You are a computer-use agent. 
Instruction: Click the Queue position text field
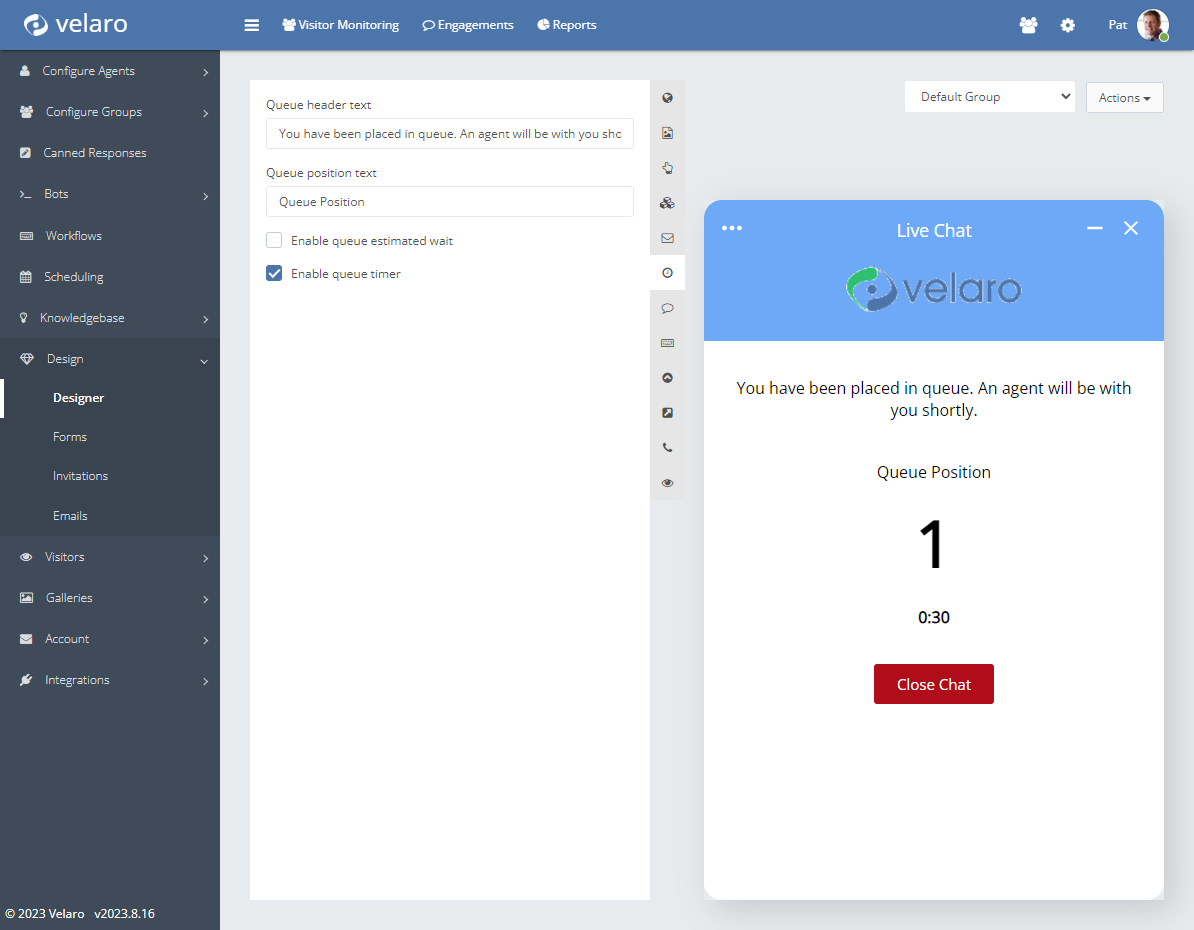click(449, 201)
